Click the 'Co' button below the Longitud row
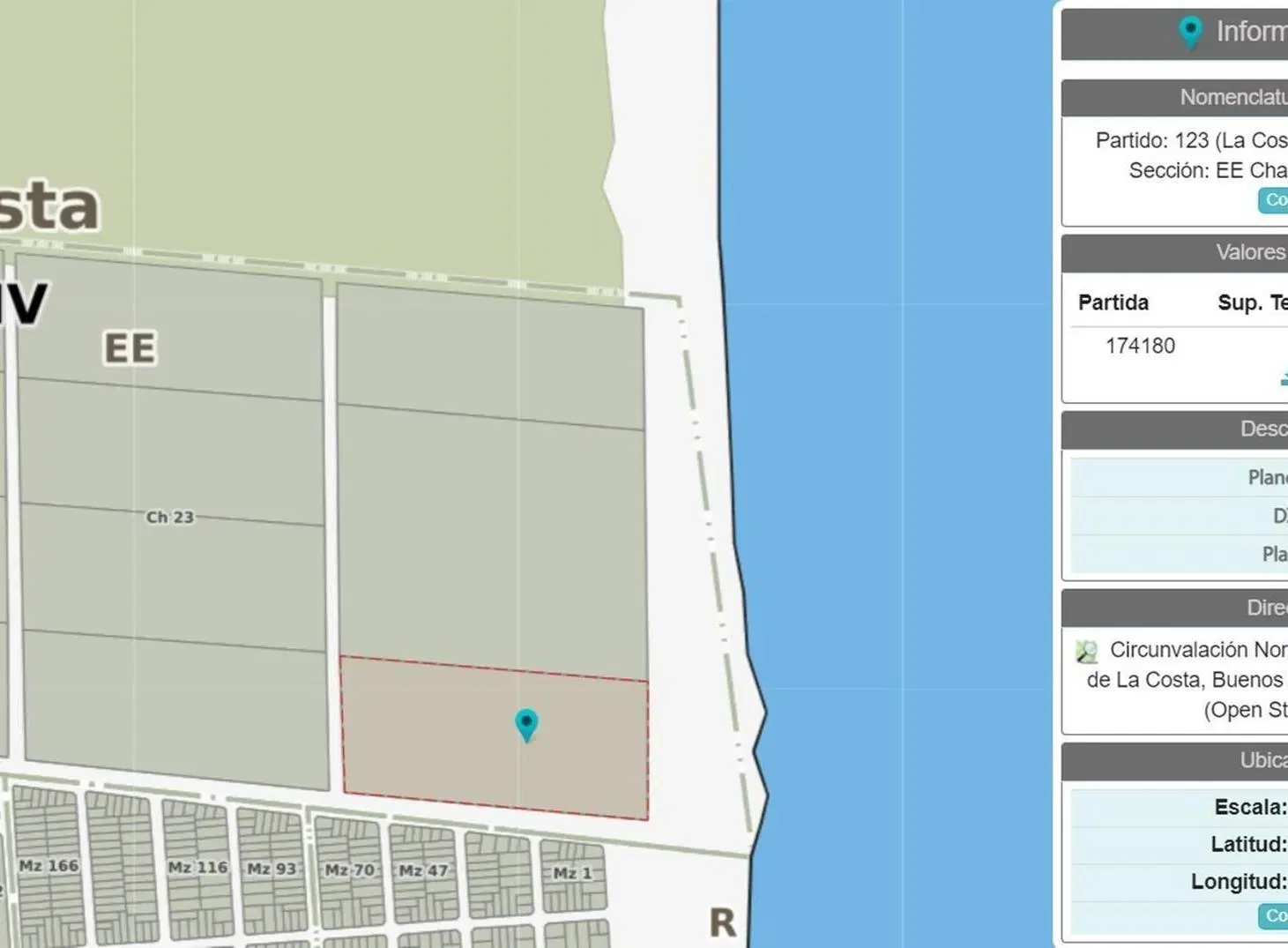Screen dimensions: 1288x948 pyautogui.click(x=1273, y=916)
